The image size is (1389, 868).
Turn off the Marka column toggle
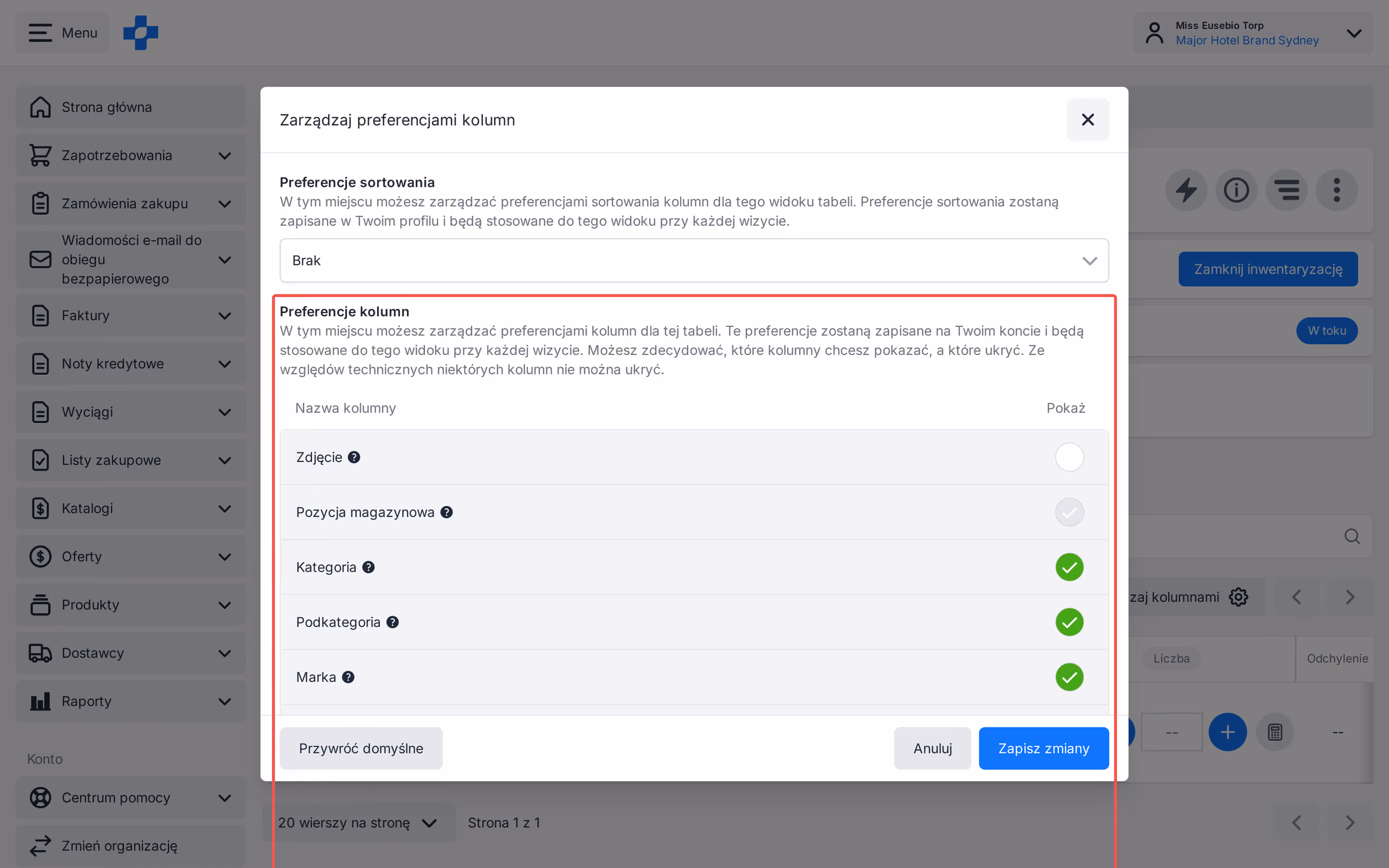(1070, 677)
